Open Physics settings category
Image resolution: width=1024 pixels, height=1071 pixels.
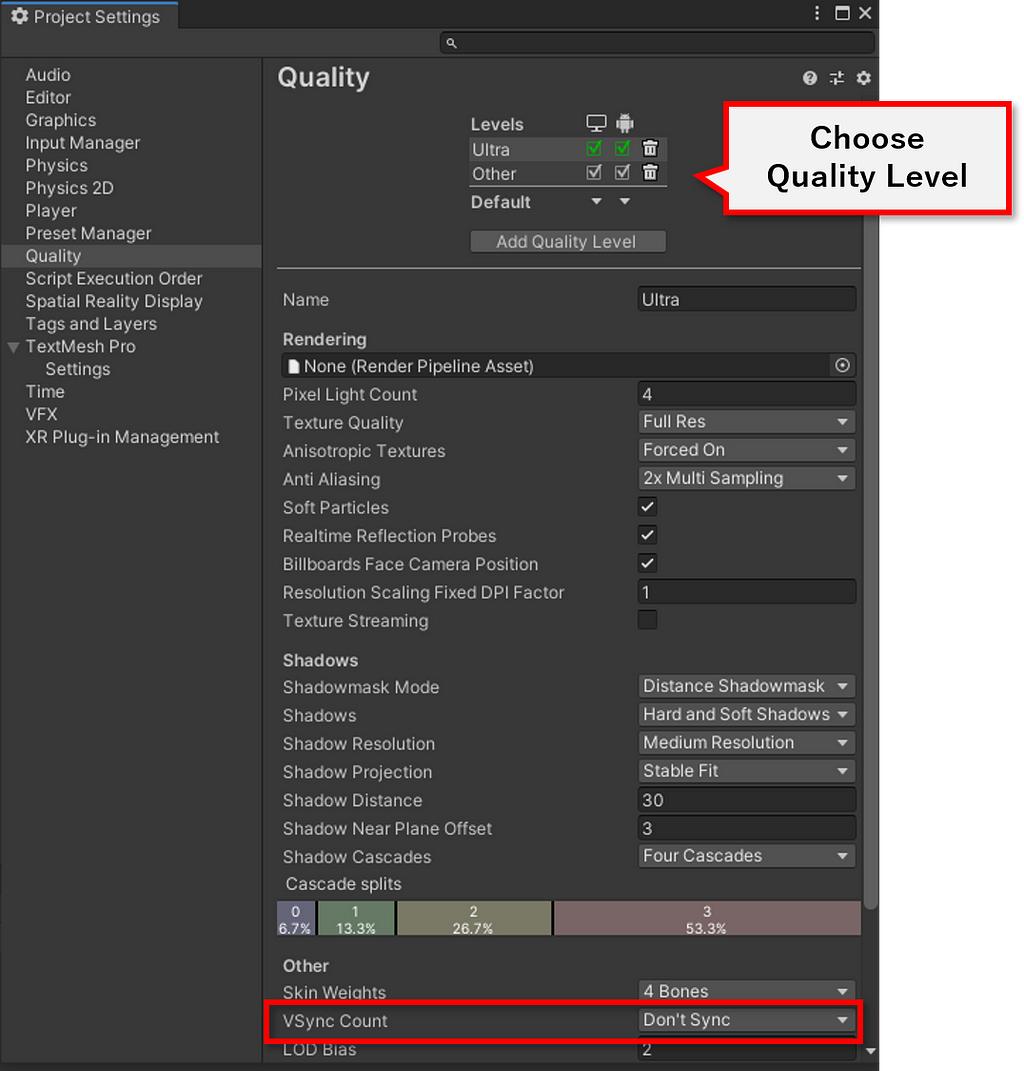tap(57, 165)
